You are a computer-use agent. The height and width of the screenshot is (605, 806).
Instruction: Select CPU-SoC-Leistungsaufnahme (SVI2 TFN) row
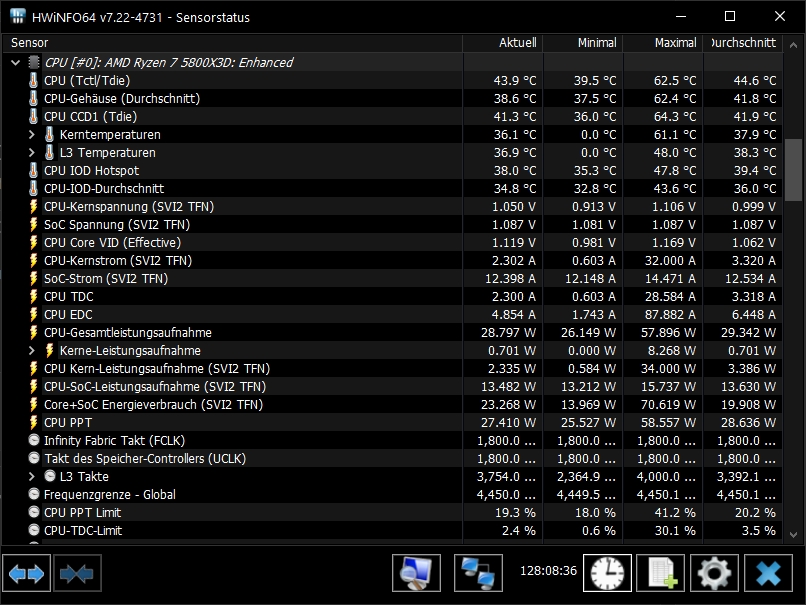[392, 387]
